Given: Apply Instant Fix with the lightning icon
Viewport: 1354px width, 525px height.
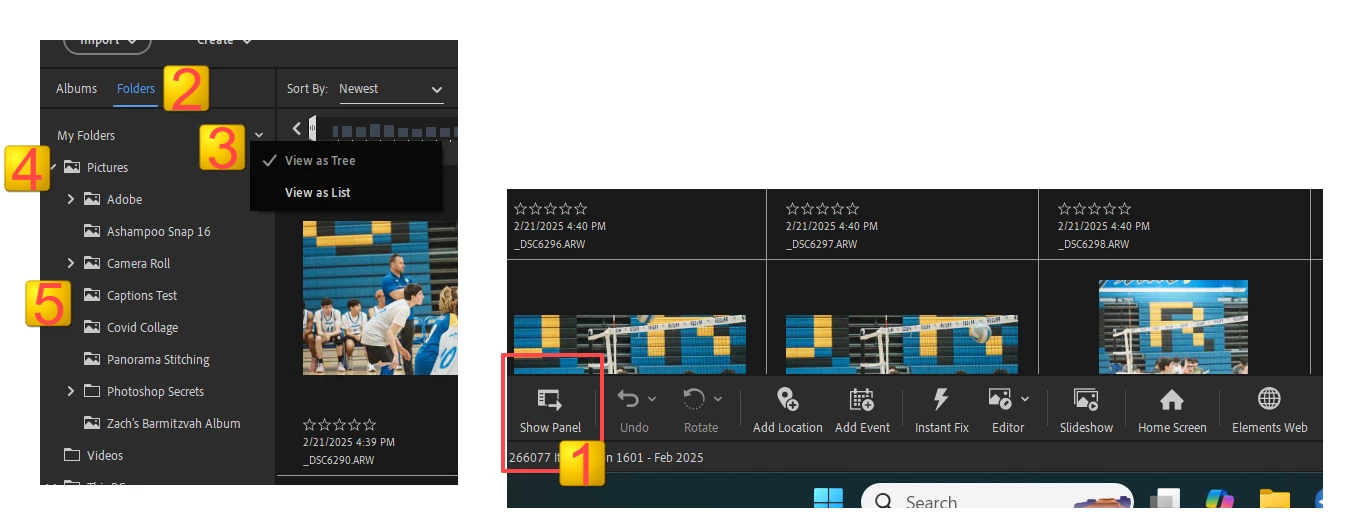Looking at the screenshot, I should click(940, 400).
